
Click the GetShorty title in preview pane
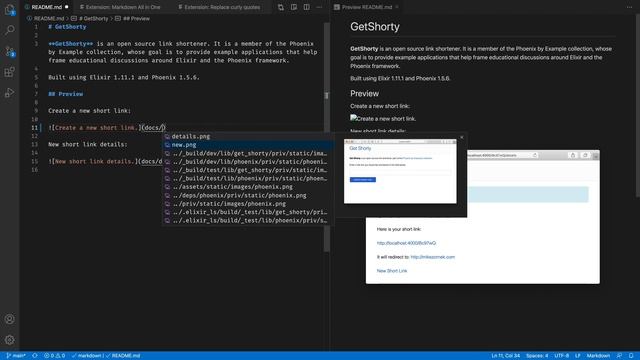click(x=375, y=27)
